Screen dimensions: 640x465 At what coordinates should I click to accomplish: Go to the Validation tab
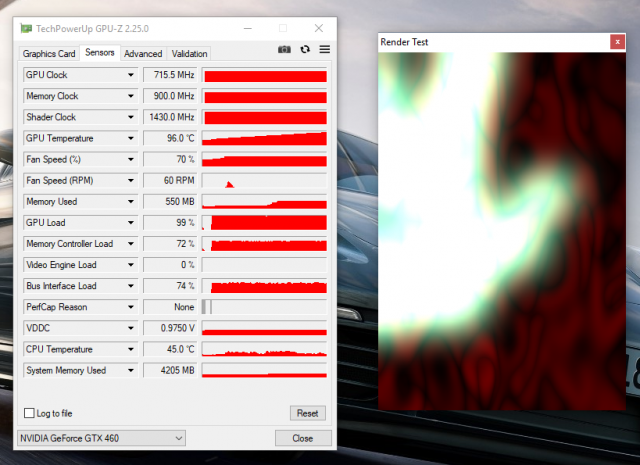click(x=189, y=53)
